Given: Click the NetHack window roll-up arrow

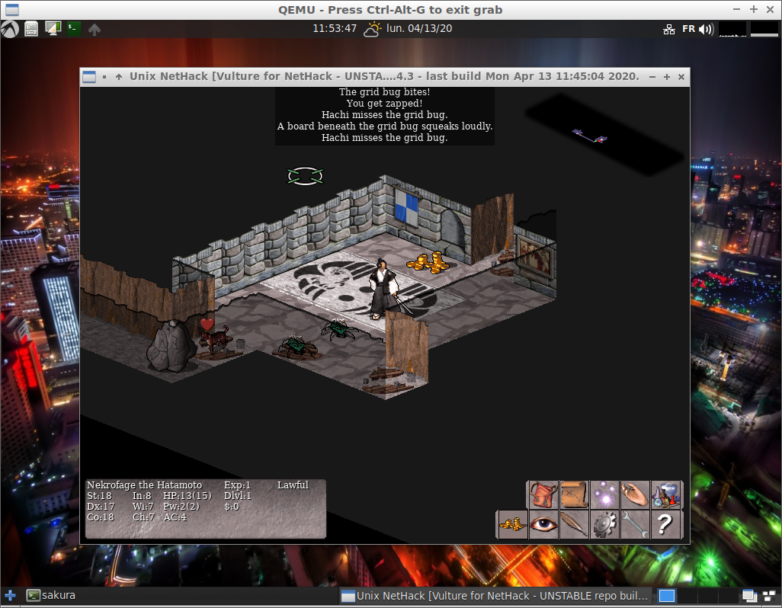Looking at the screenshot, I should click(x=119, y=77).
